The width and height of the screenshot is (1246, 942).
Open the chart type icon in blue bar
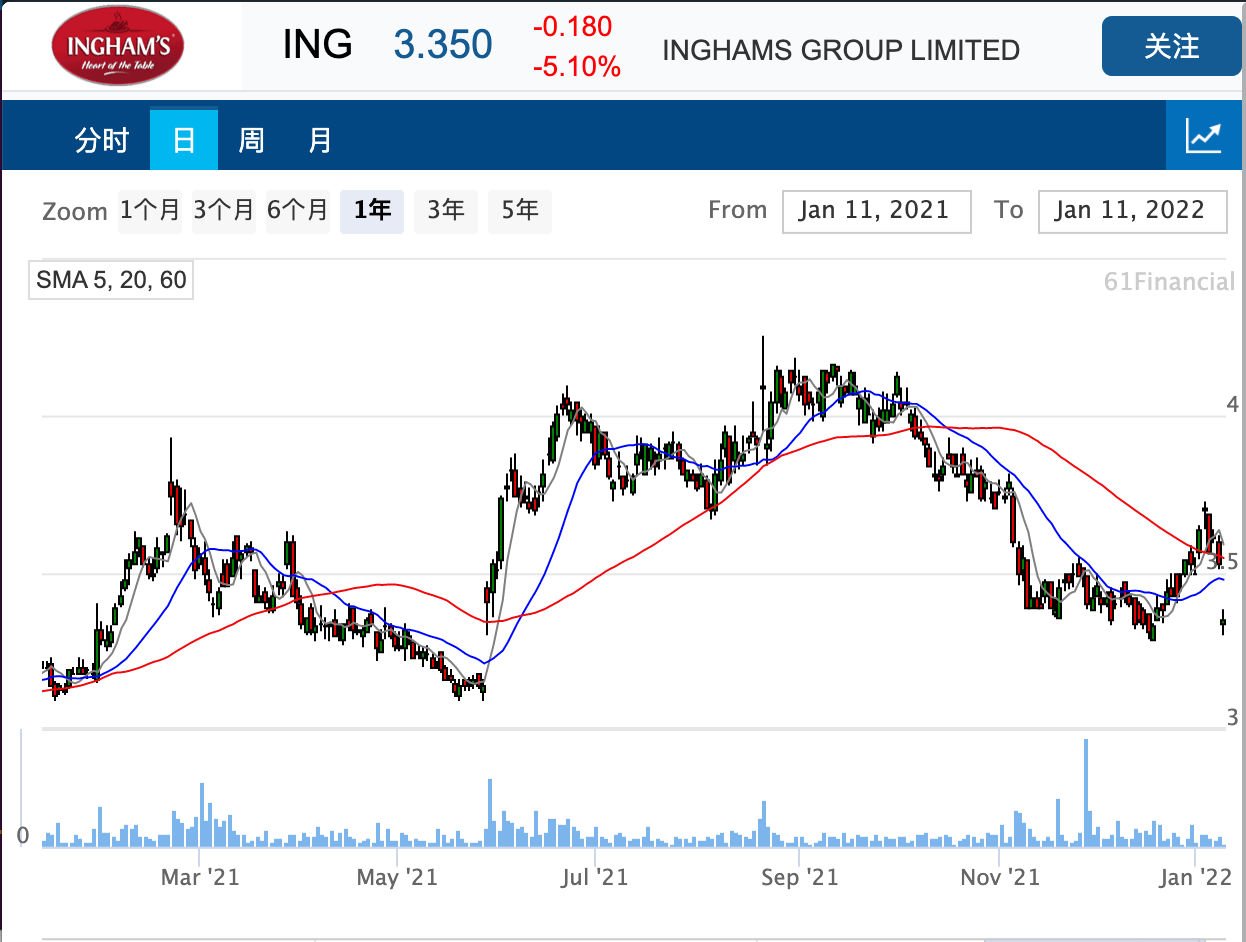[x=1204, y=135]
